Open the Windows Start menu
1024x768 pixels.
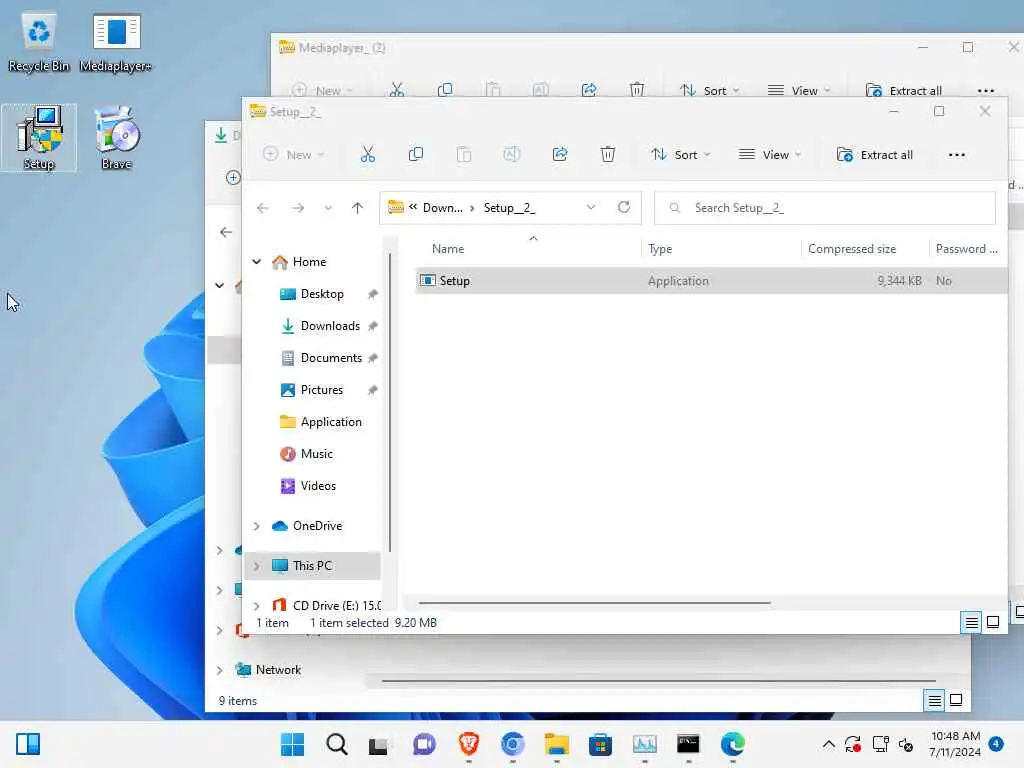(292, 744)
